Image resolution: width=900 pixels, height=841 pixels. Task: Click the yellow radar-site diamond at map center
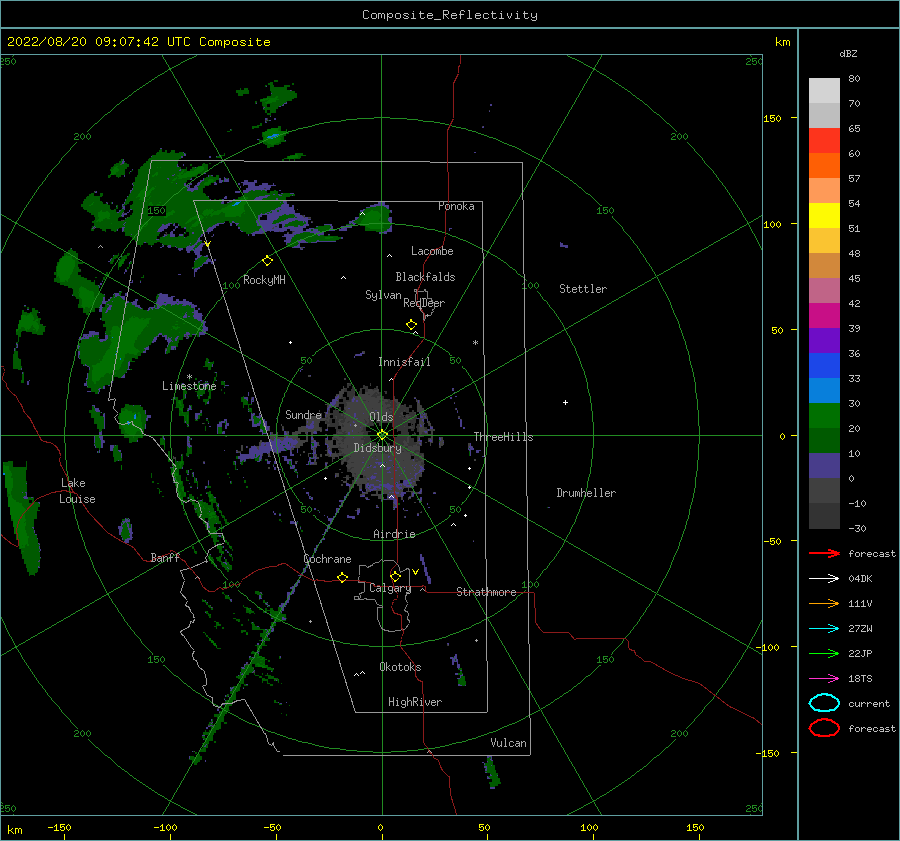pos(382,435)
